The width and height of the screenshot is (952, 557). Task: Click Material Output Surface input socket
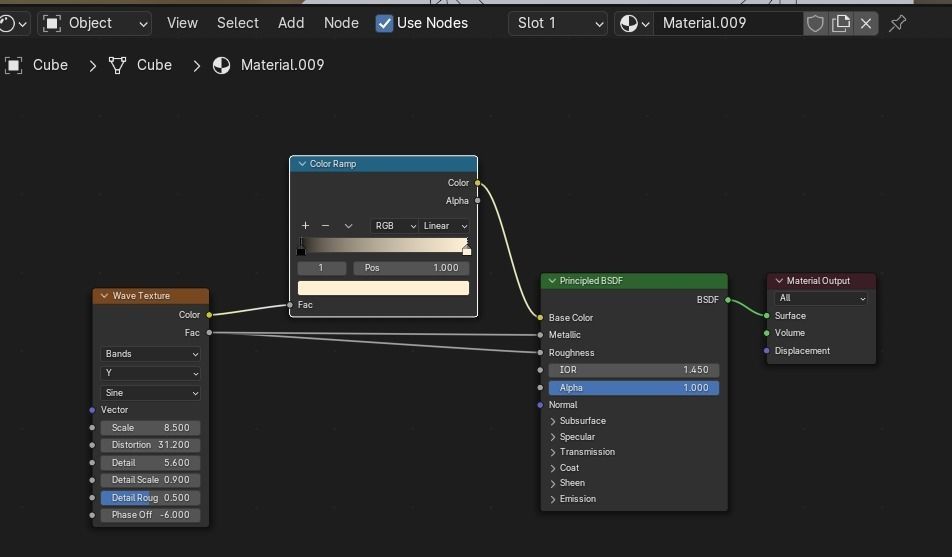(767, 316)
